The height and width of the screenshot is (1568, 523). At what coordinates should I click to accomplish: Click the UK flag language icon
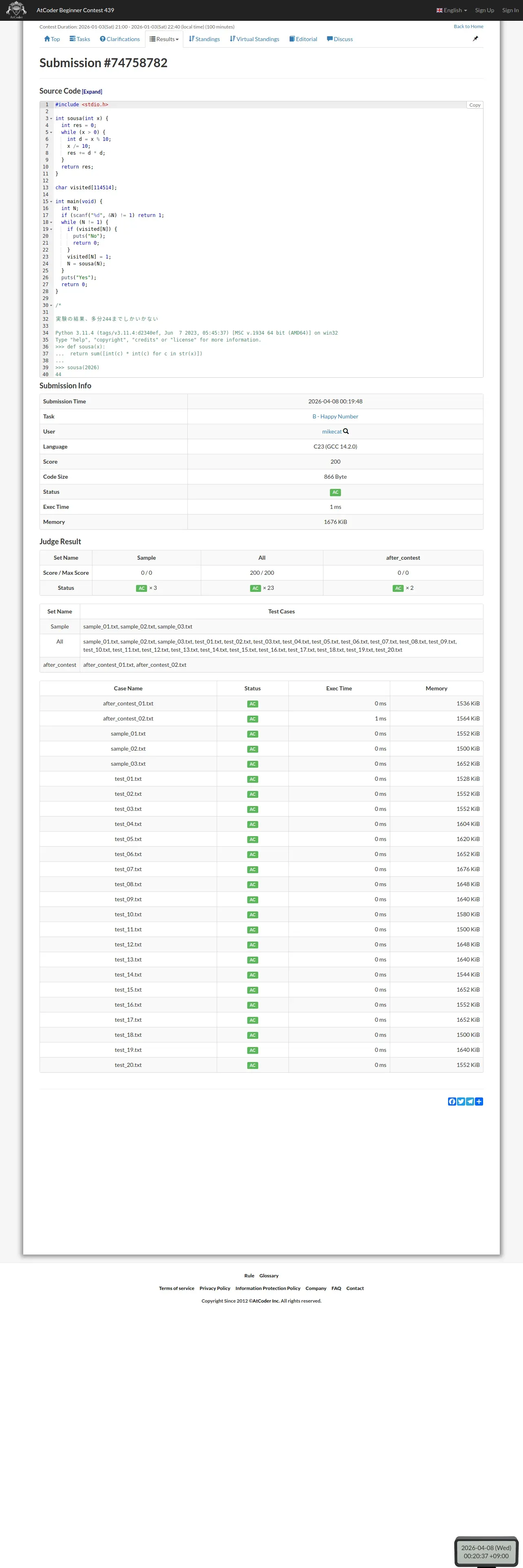(x=439, y=10)
